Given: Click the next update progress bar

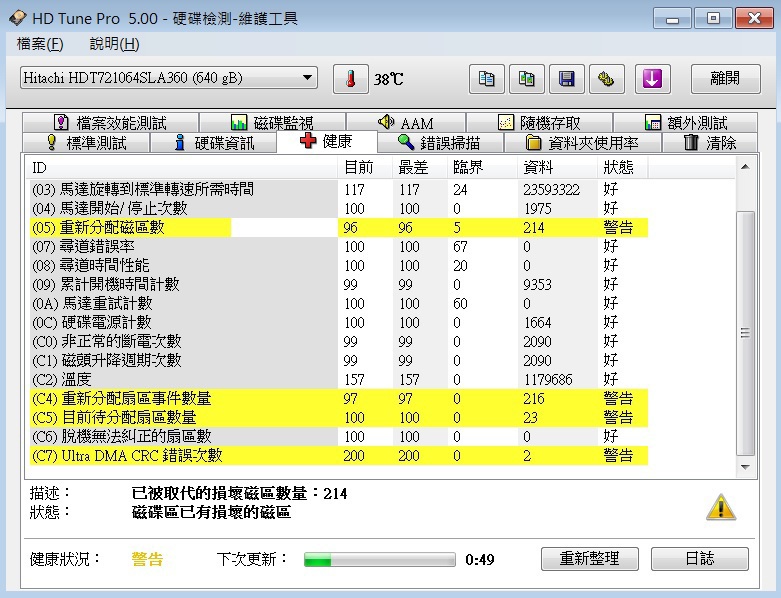Looking at the screenshot, I should pos(380,560).
